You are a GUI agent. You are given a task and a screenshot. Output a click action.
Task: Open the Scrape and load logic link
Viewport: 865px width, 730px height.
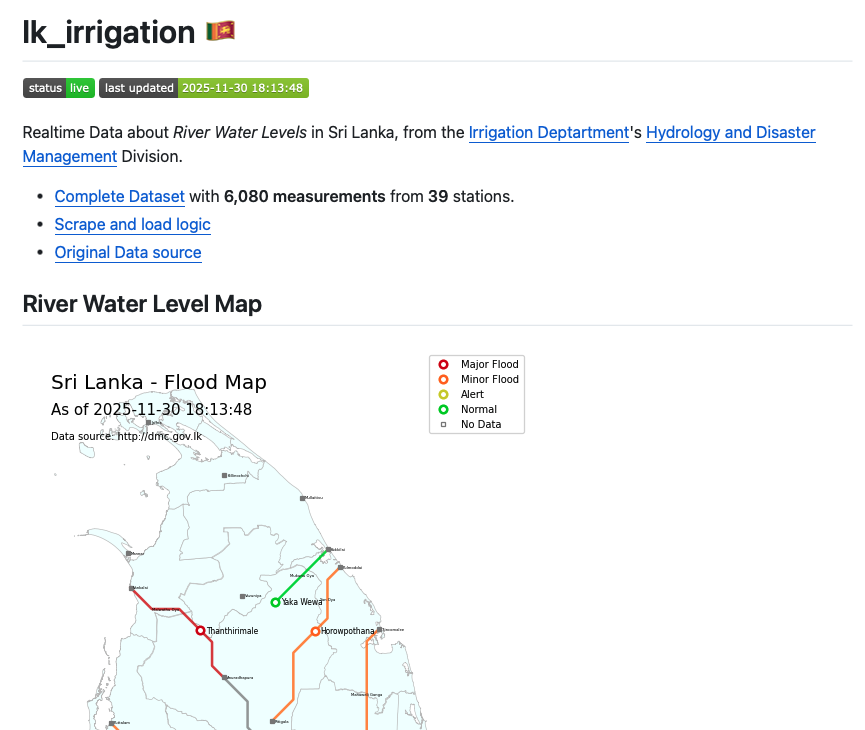132,225
